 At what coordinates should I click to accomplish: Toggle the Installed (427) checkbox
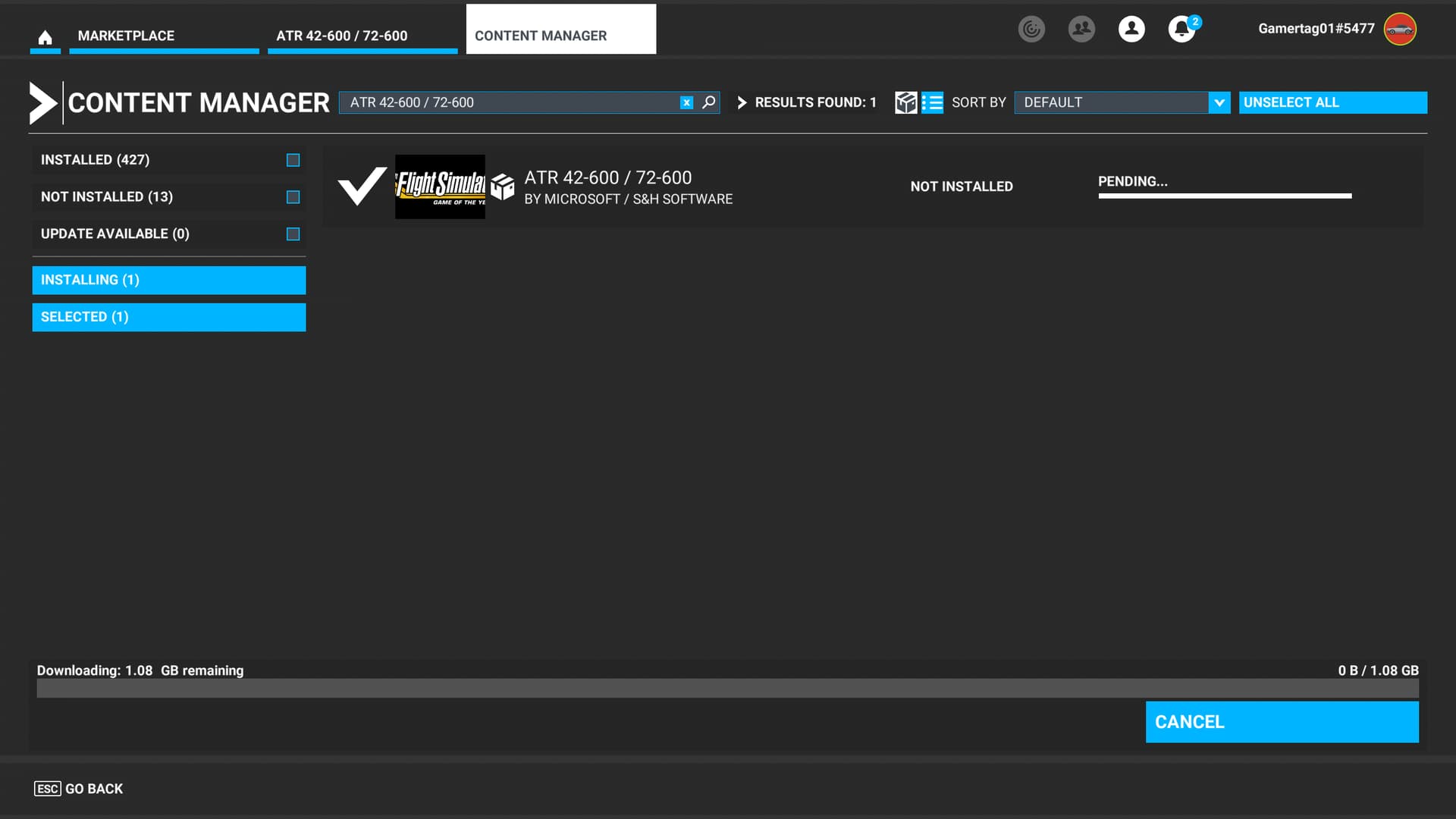click(293, 160)
